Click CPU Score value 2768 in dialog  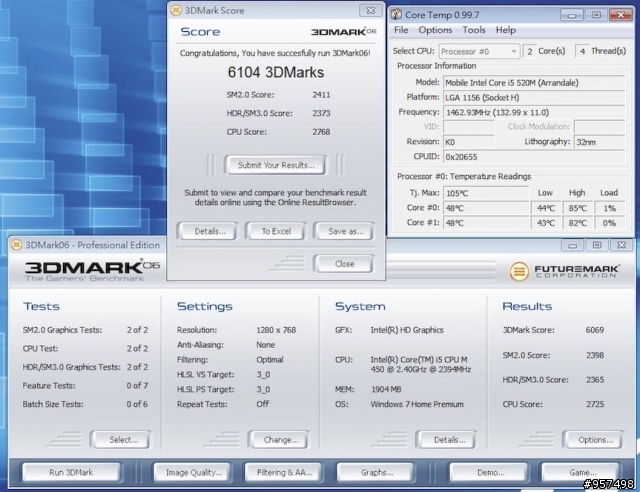click(x=321, y=132)
